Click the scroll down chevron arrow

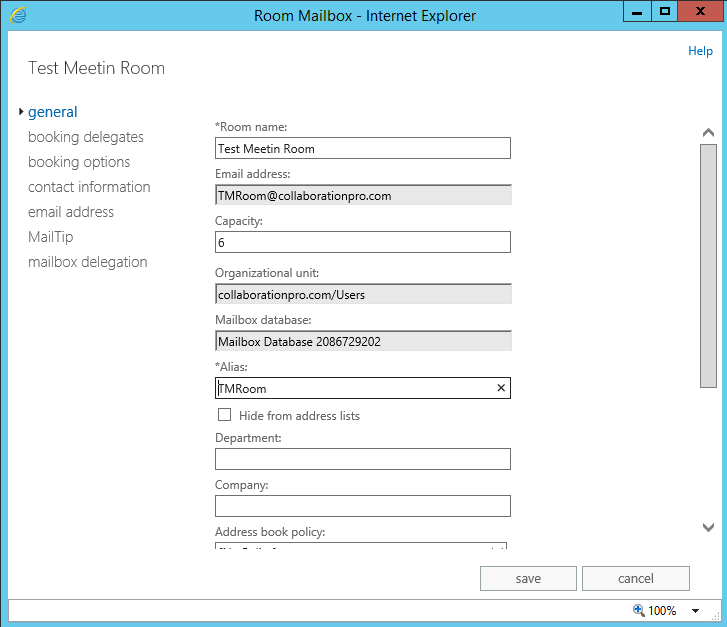708,527
